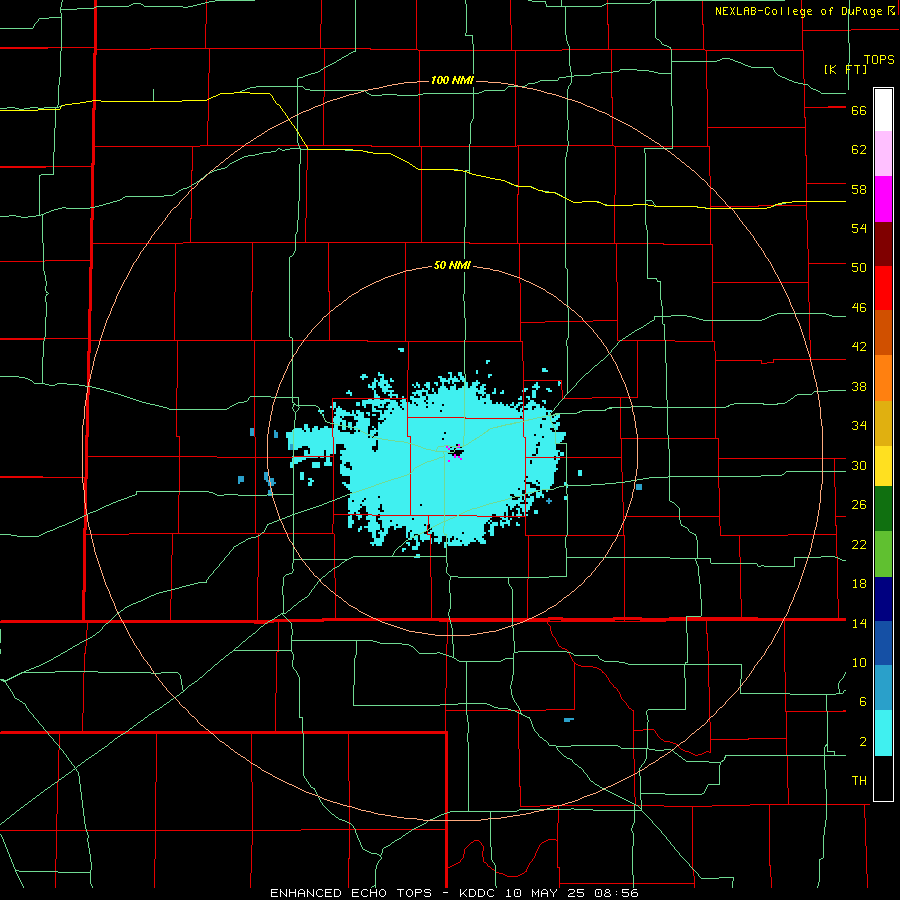Click the 22 legend value
The width and height of the screenshot is (900, 900).
click(859, 544)
